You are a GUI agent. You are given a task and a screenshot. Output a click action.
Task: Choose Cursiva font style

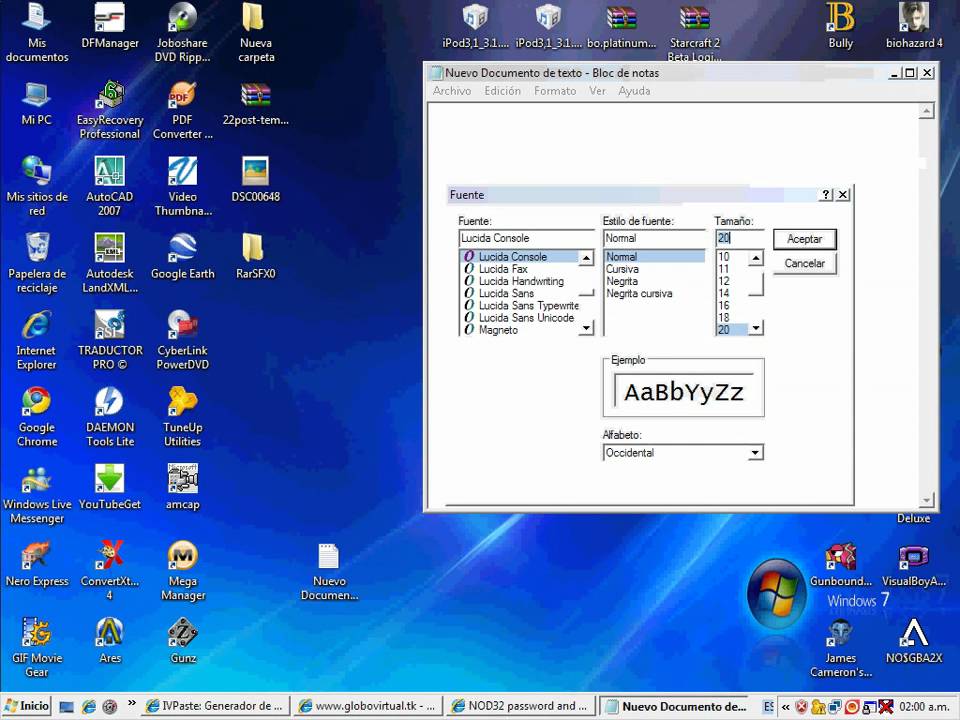point(622,269)
